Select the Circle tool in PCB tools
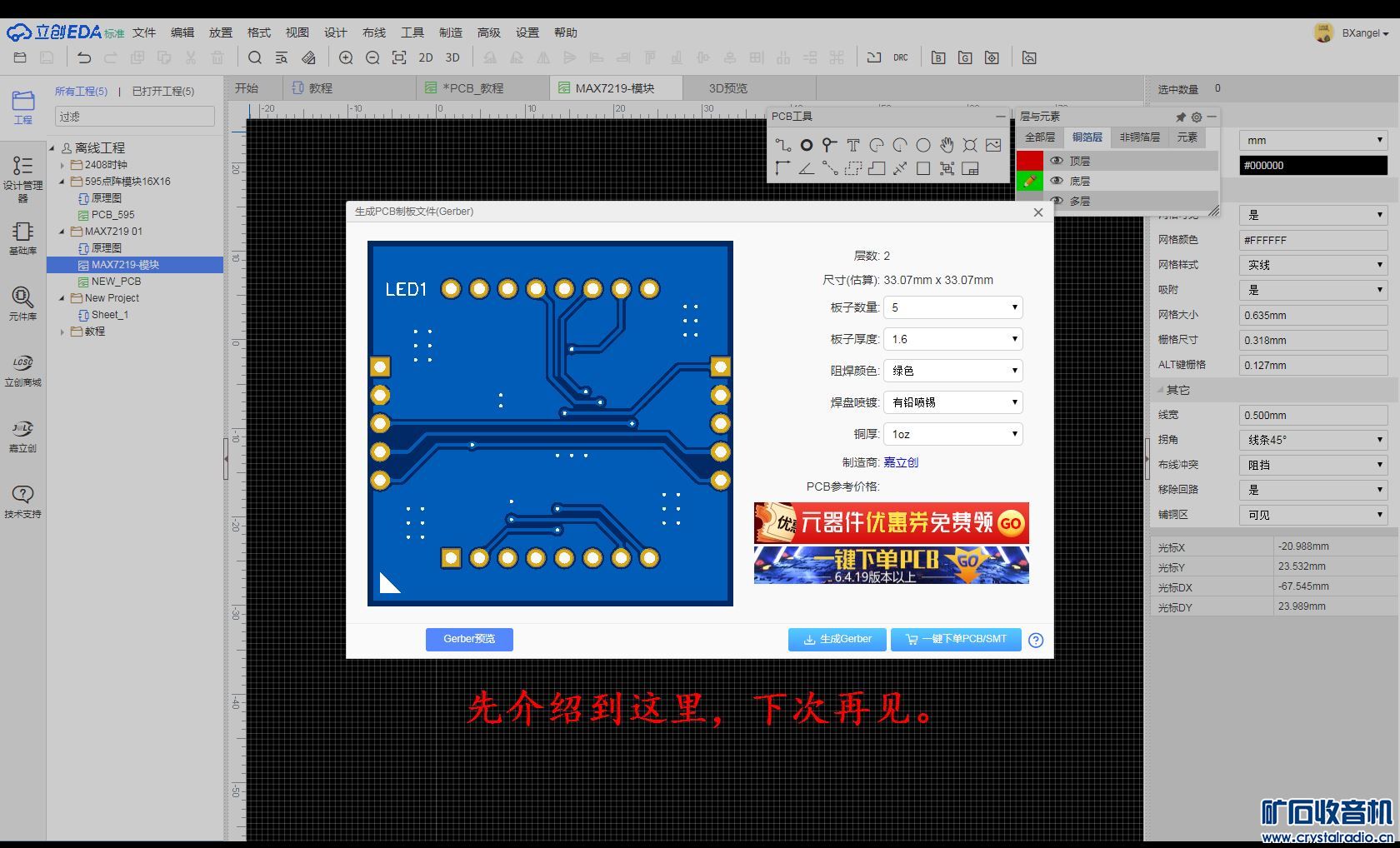The image size is (1400, 848). [x=922, y=145]
